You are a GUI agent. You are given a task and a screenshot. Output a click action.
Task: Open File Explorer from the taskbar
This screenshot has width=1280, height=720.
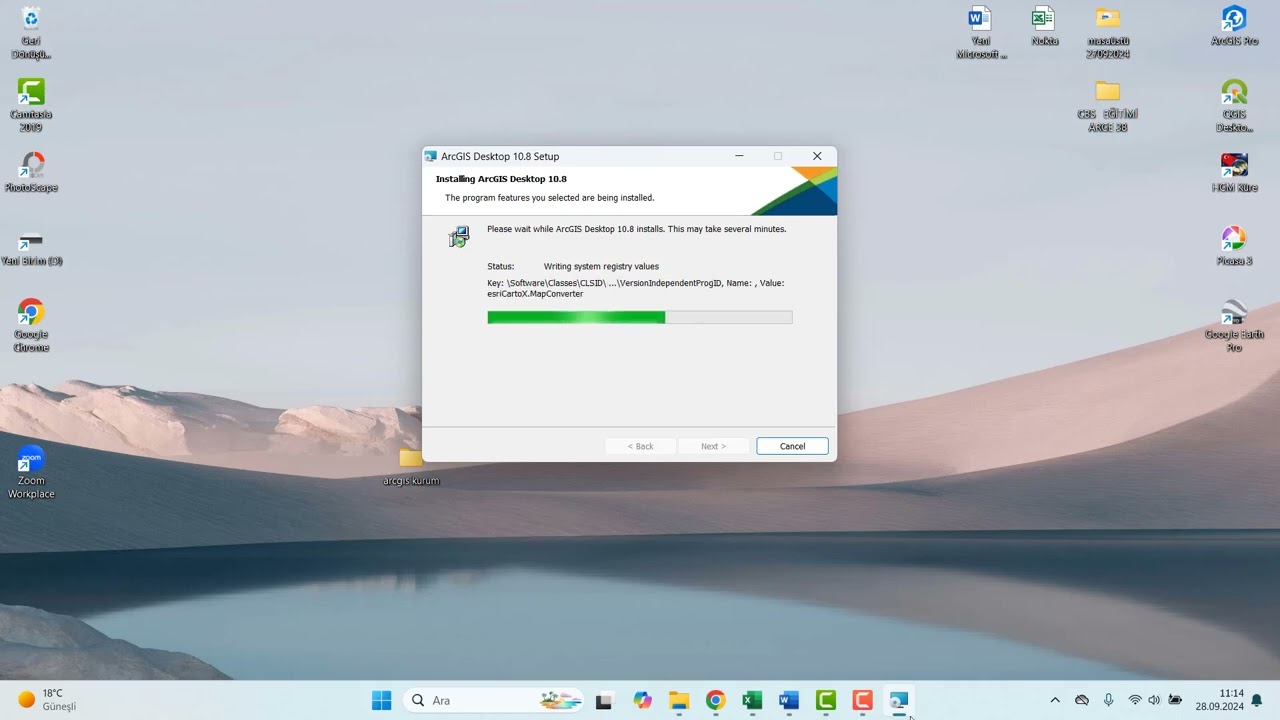coord(679,701)
